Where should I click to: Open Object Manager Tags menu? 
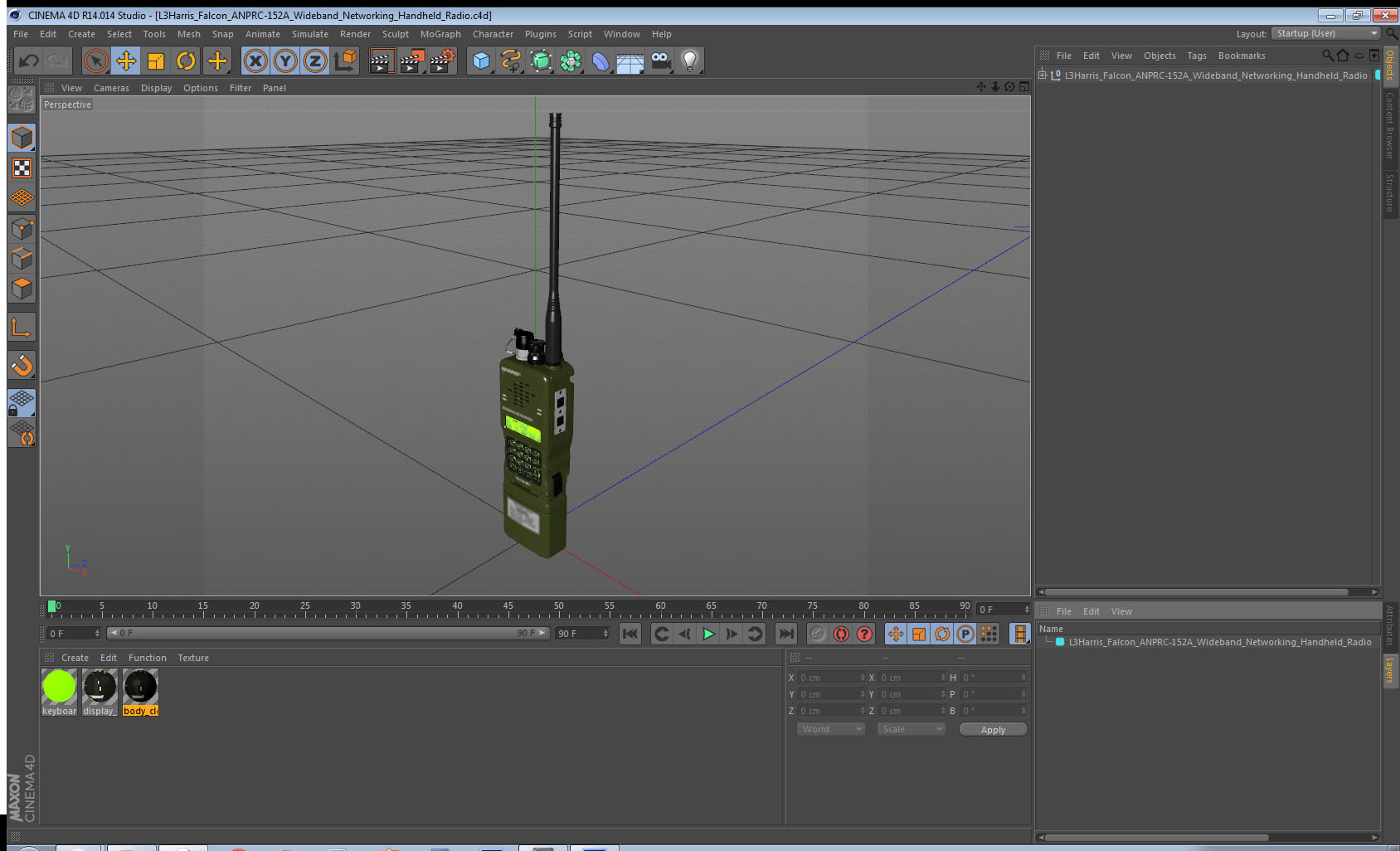pos(1197,56)
